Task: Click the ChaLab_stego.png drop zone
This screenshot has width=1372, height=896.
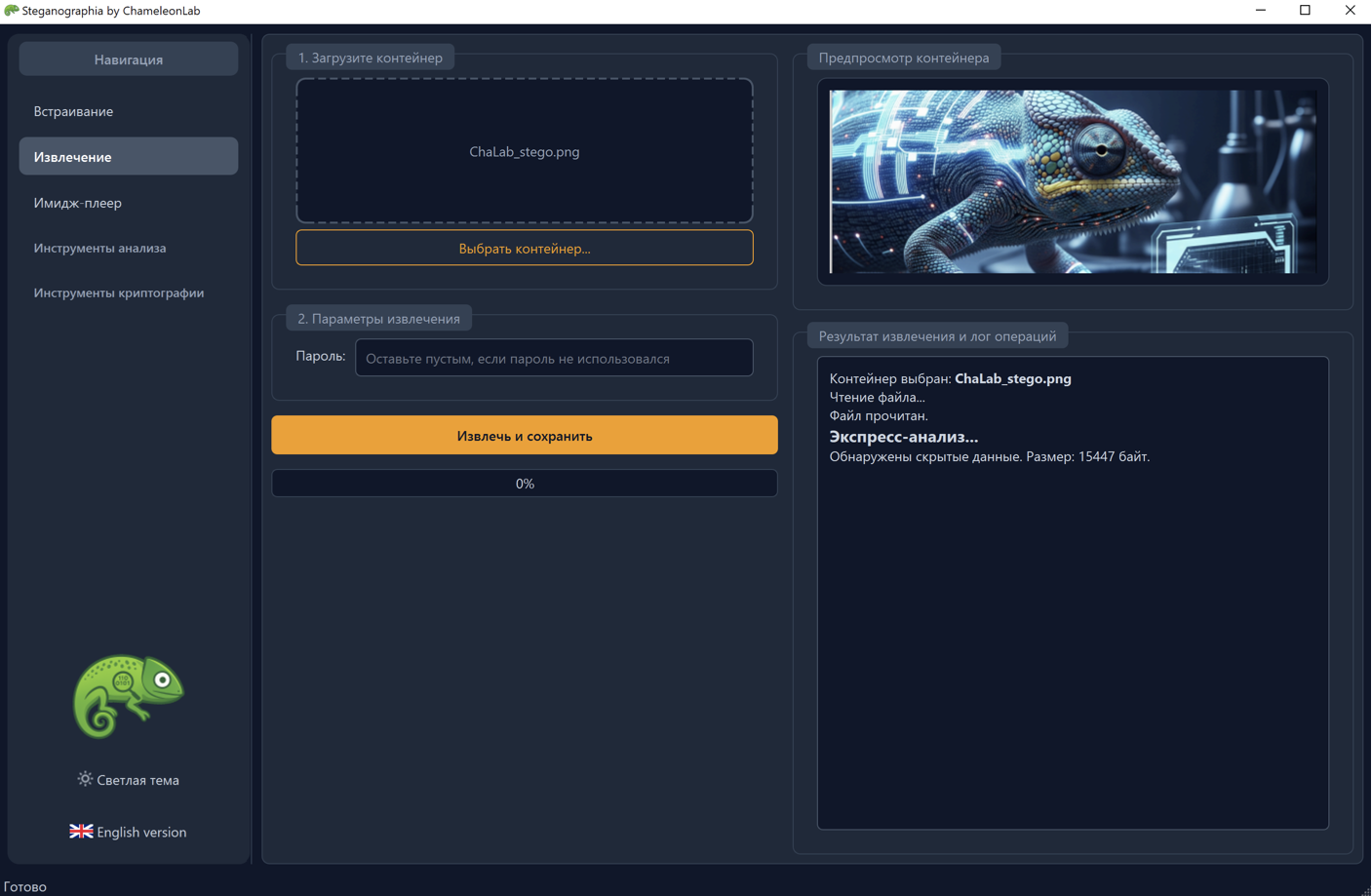Action: tap(524, 151)
